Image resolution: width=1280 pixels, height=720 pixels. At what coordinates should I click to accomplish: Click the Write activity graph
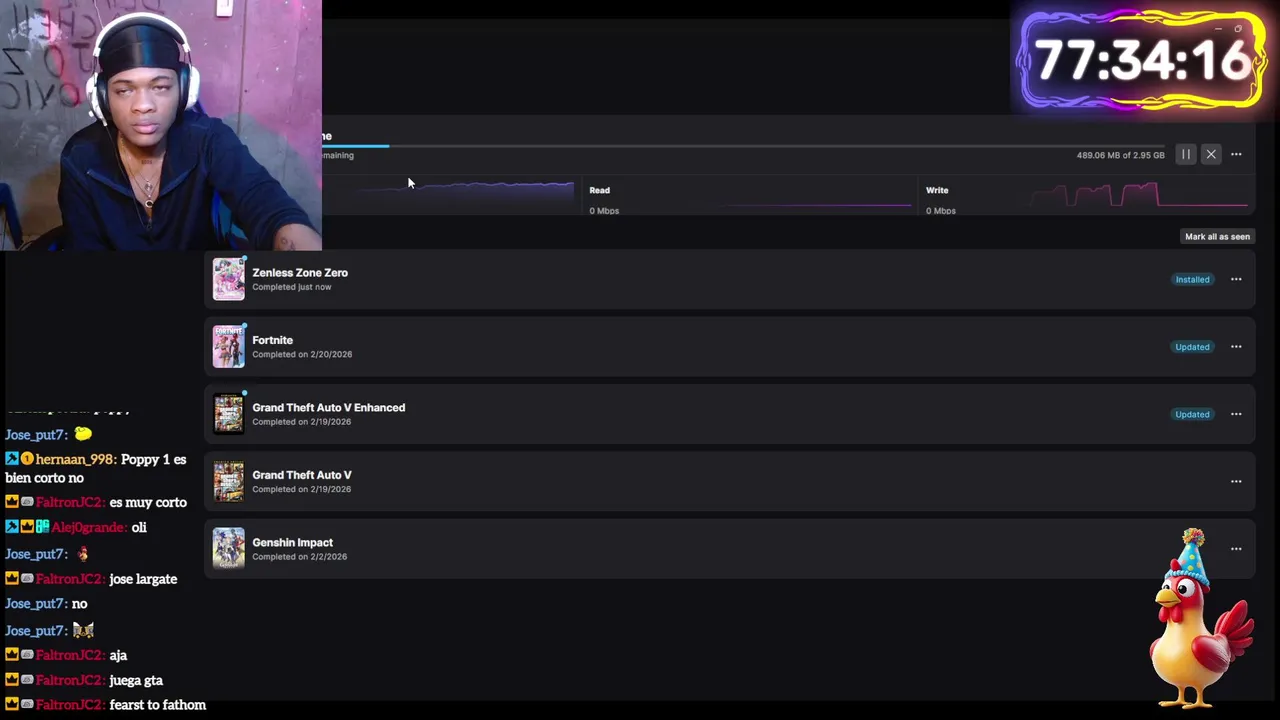click(x=1140, y=196)
